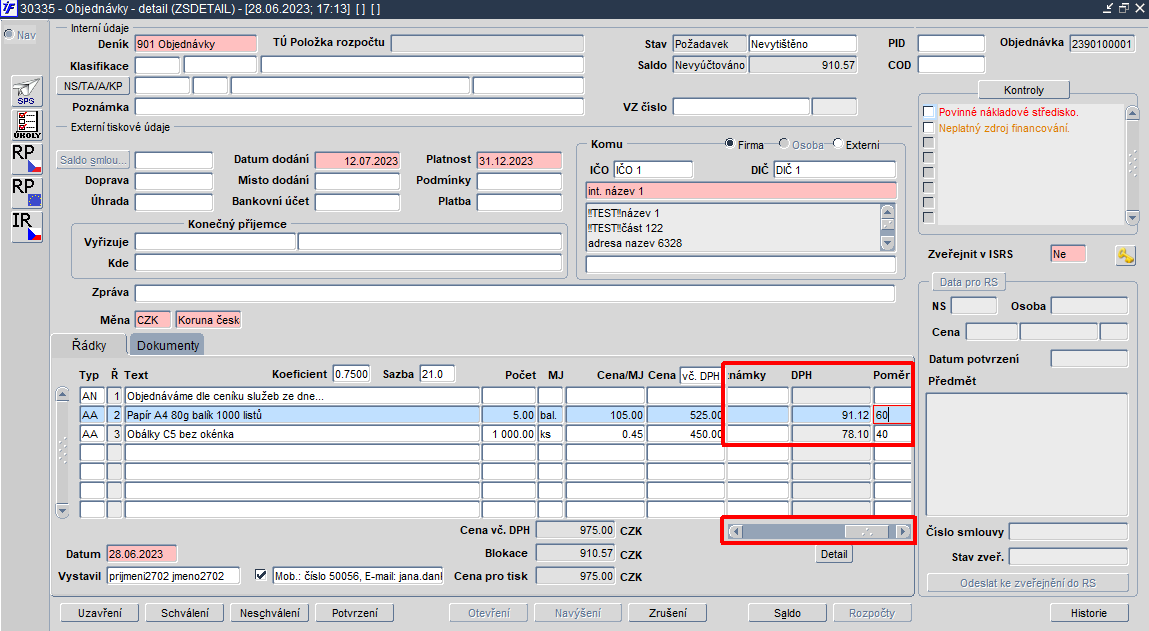
Task: Click the RP icon with EU flag
Action: coord(27,193)
